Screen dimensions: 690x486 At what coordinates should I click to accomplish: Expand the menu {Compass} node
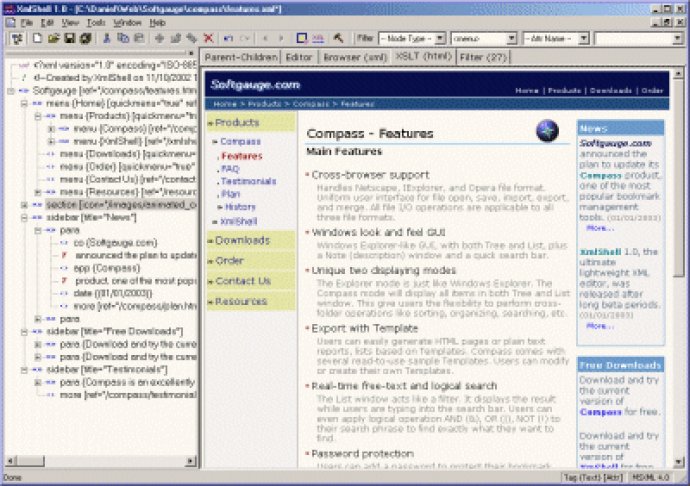(51, 129)
